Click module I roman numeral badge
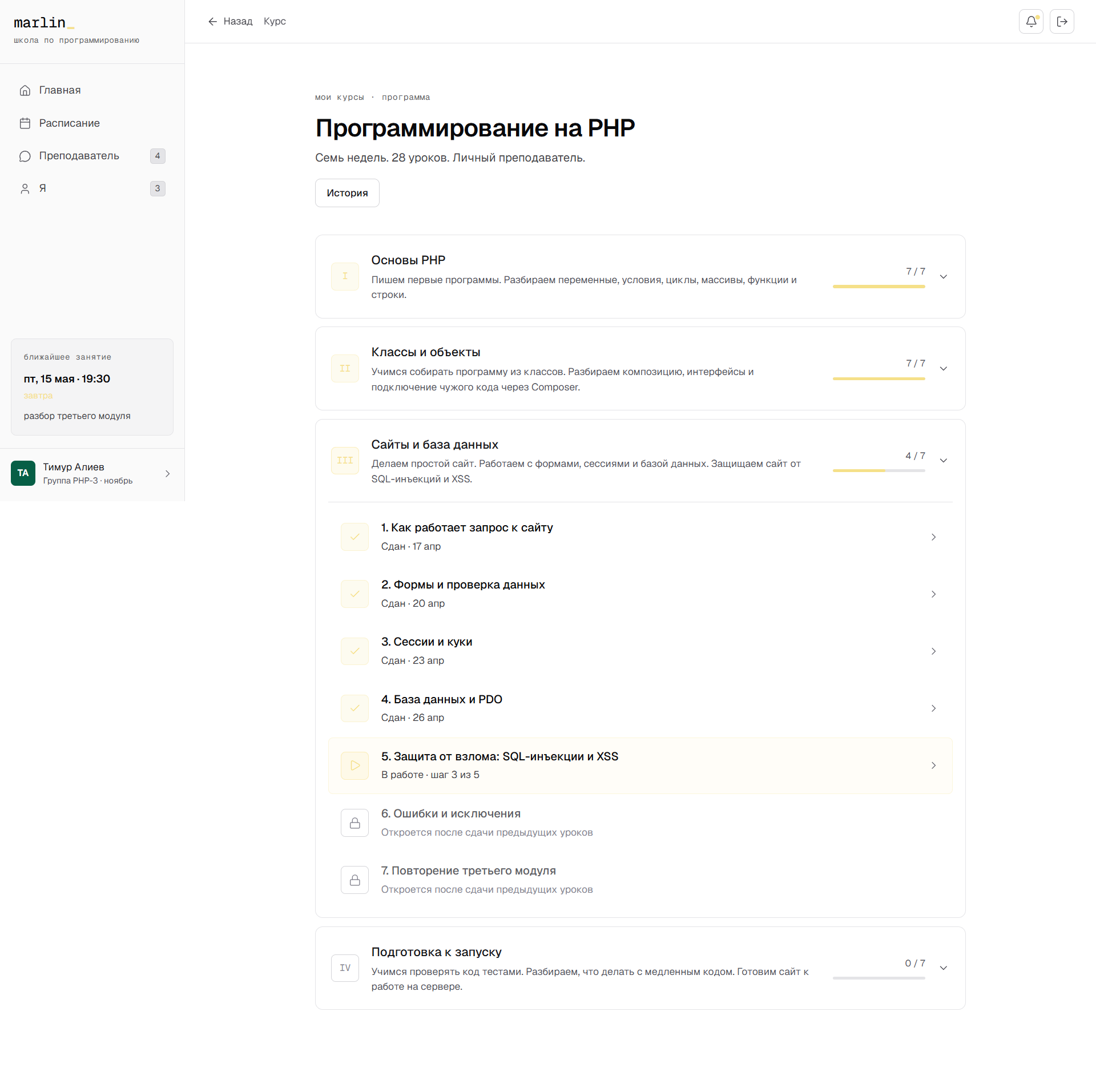Viewport: 1096px width, 1092px height. point(345,276)
